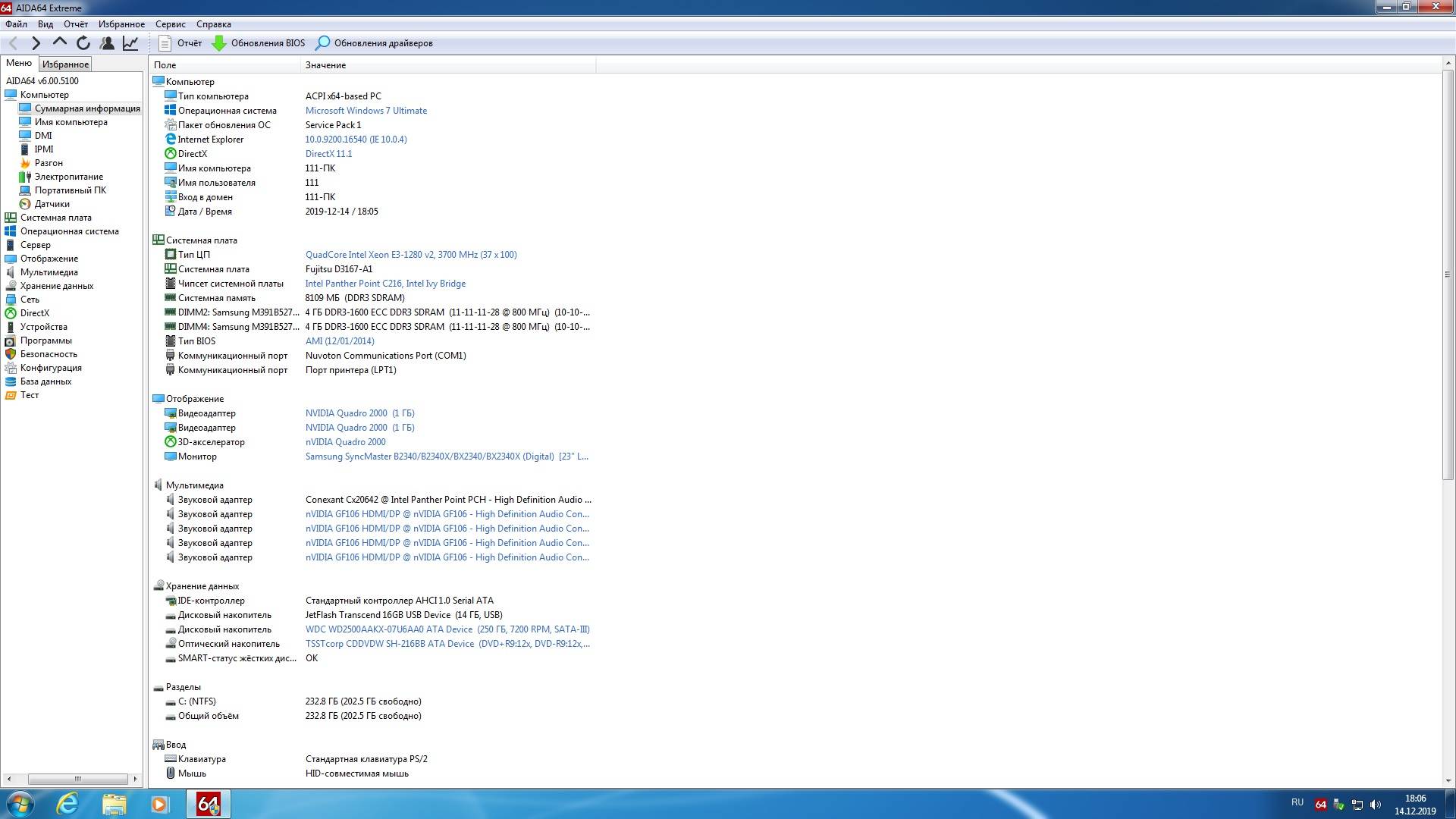
Task: Click the Forward navigation arrow icon
Action: [x=36, y=43]
